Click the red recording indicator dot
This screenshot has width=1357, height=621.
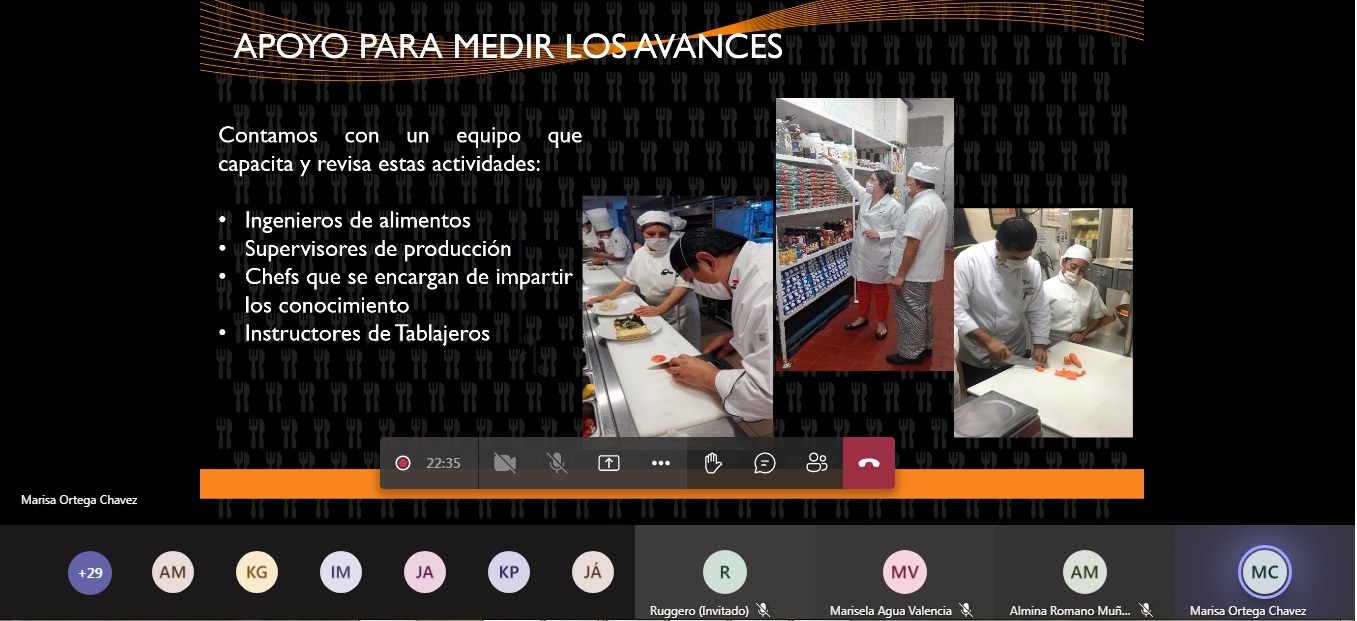pyautogui.click(x=403, y=463)
